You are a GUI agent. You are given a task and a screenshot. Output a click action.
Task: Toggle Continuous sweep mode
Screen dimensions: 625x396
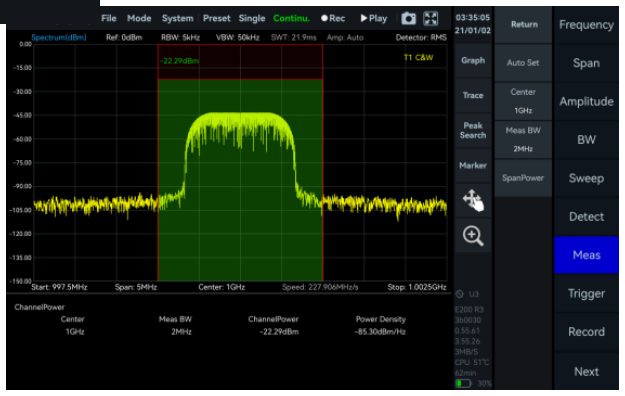coord(291,18)
